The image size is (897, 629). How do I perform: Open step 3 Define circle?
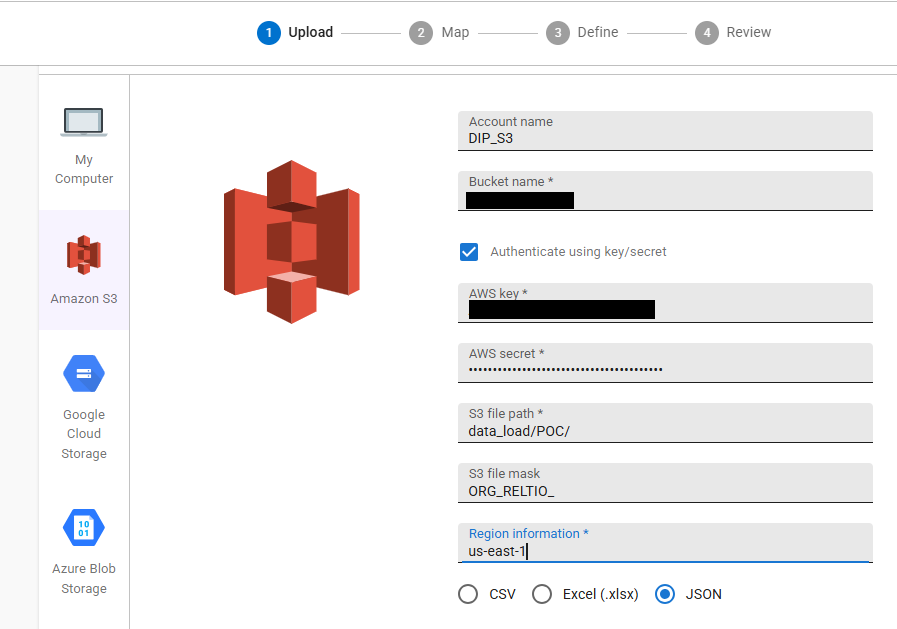point(559,33)
